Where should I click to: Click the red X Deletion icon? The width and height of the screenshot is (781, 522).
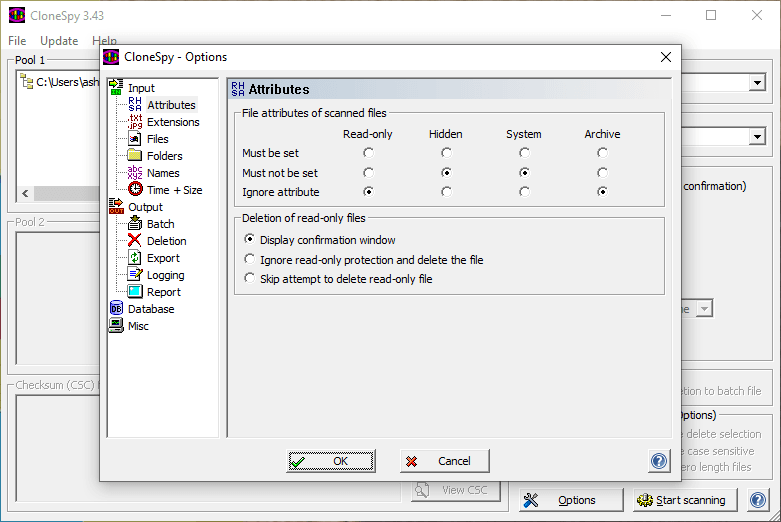(x=134, y=240)
